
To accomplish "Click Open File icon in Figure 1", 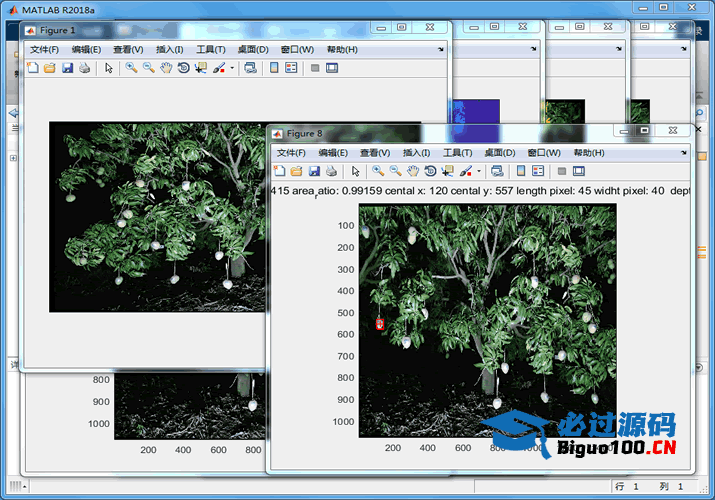I will [49, 68].
